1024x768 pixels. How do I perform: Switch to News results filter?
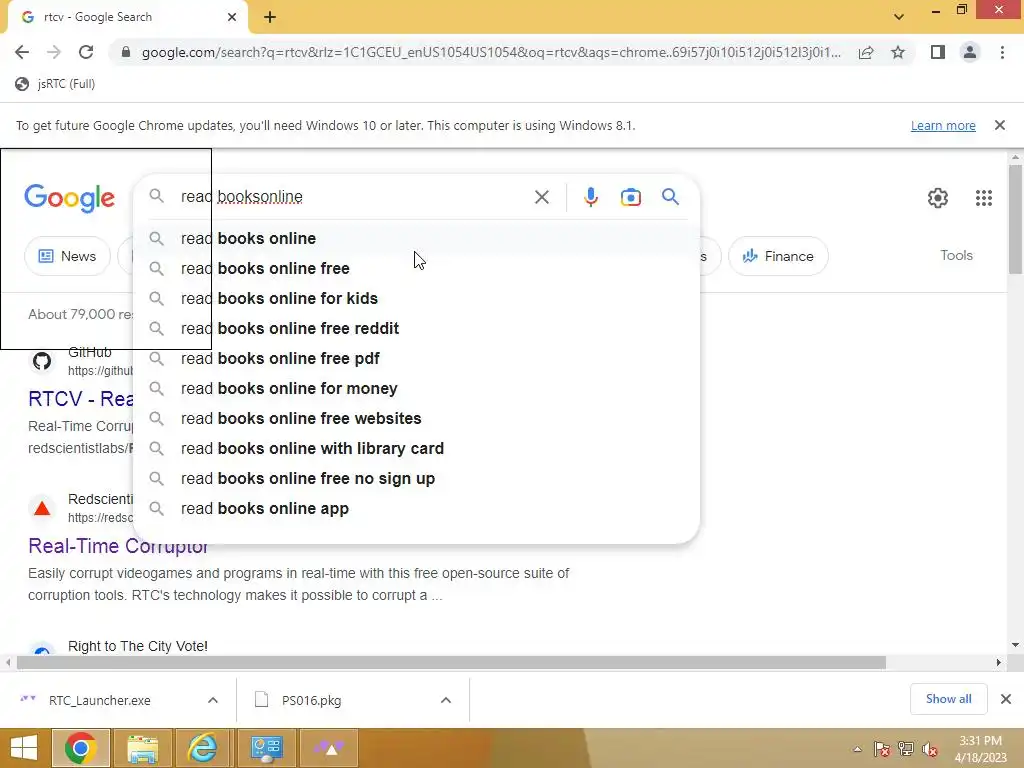(x=67, y=256)
